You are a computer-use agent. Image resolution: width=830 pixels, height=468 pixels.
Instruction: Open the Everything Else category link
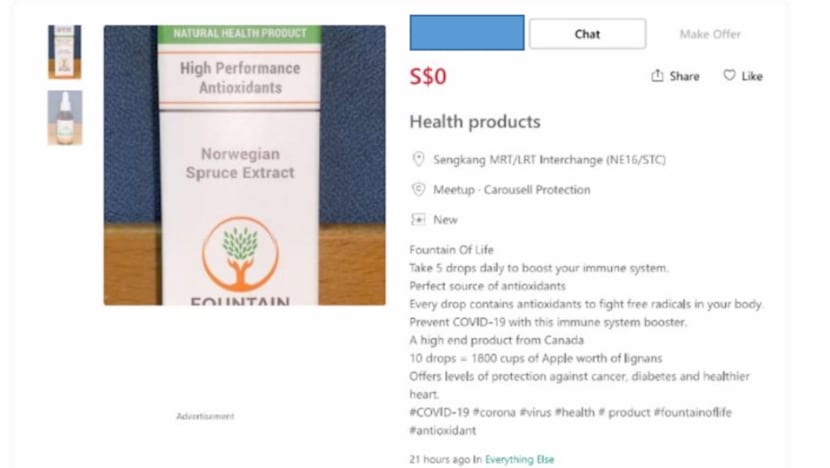520,460
